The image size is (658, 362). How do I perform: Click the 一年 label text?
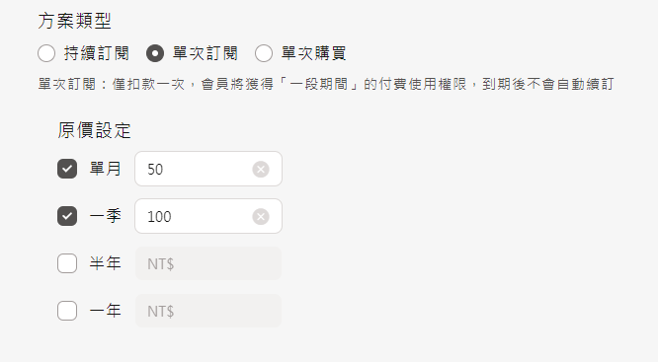pyautogui.click(x=105, y=311)
